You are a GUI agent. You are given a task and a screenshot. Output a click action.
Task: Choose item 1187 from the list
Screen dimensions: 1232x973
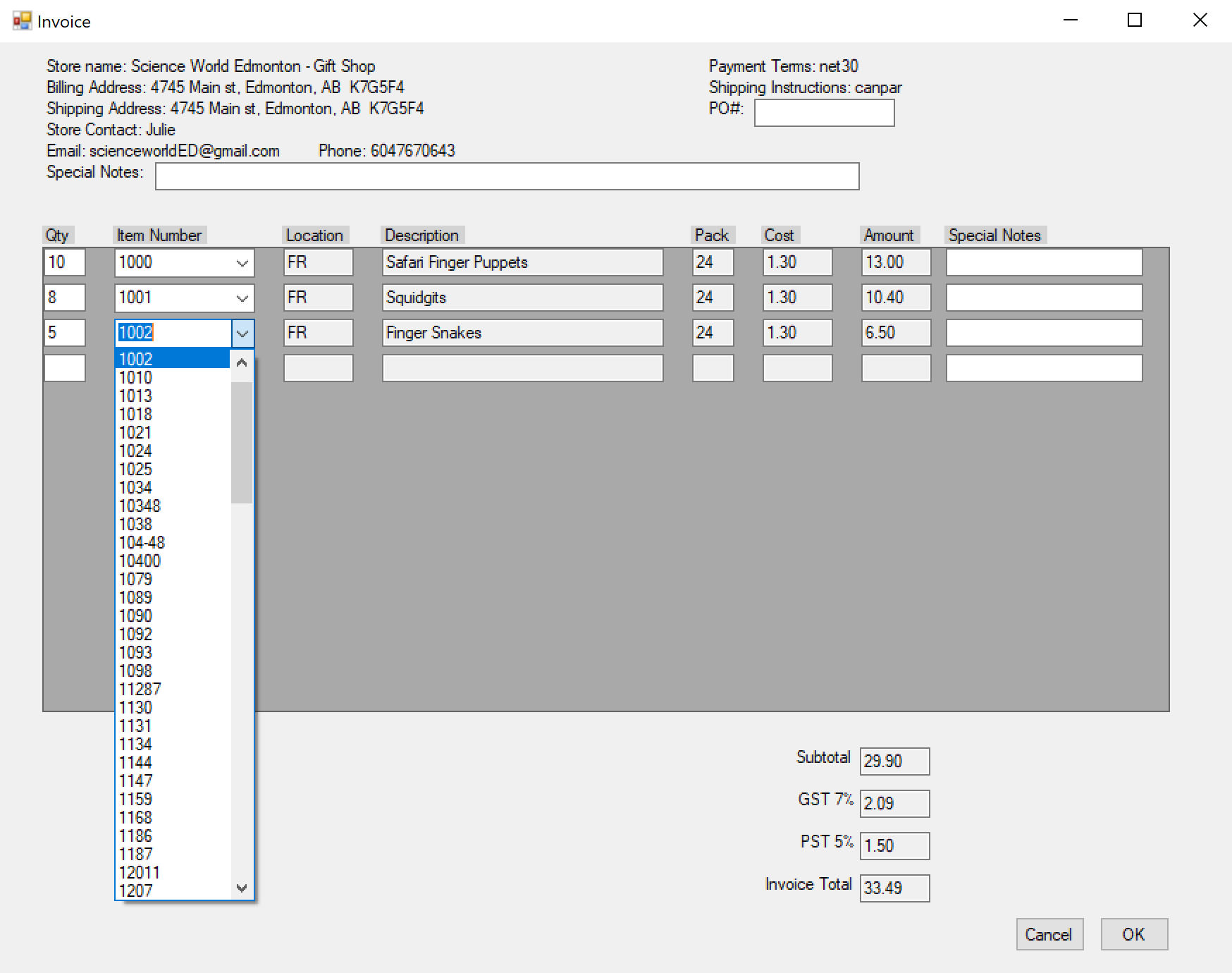point(173,854)
